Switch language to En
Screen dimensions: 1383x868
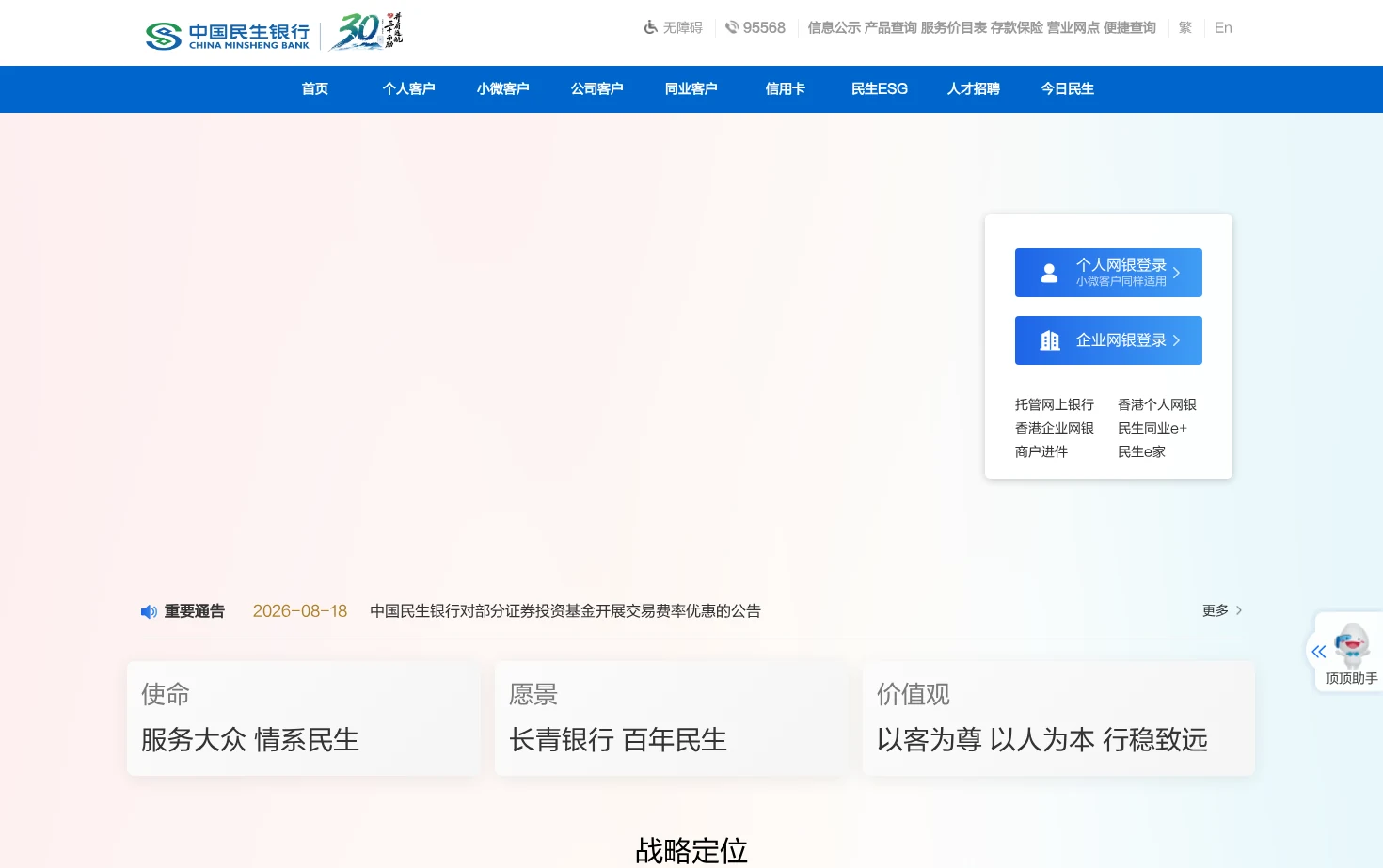coord(1223,27)
